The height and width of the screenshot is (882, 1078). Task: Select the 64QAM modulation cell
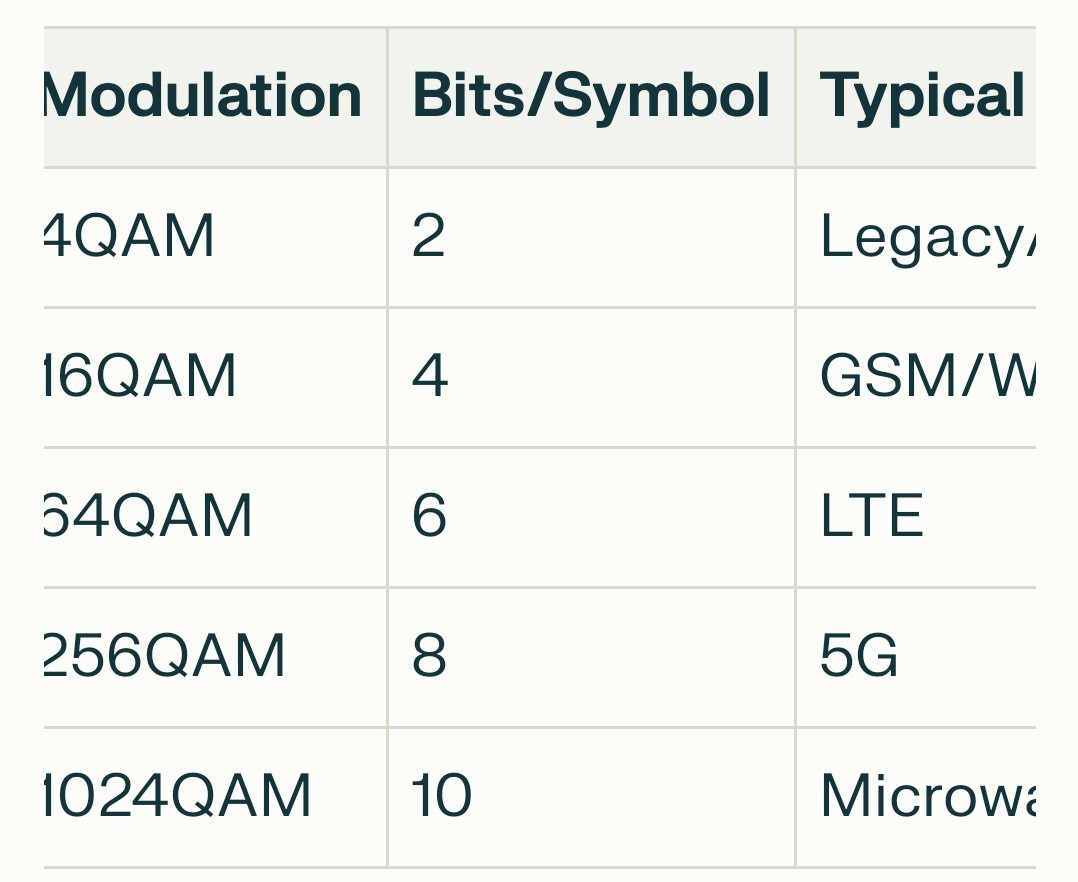point(215,518)
